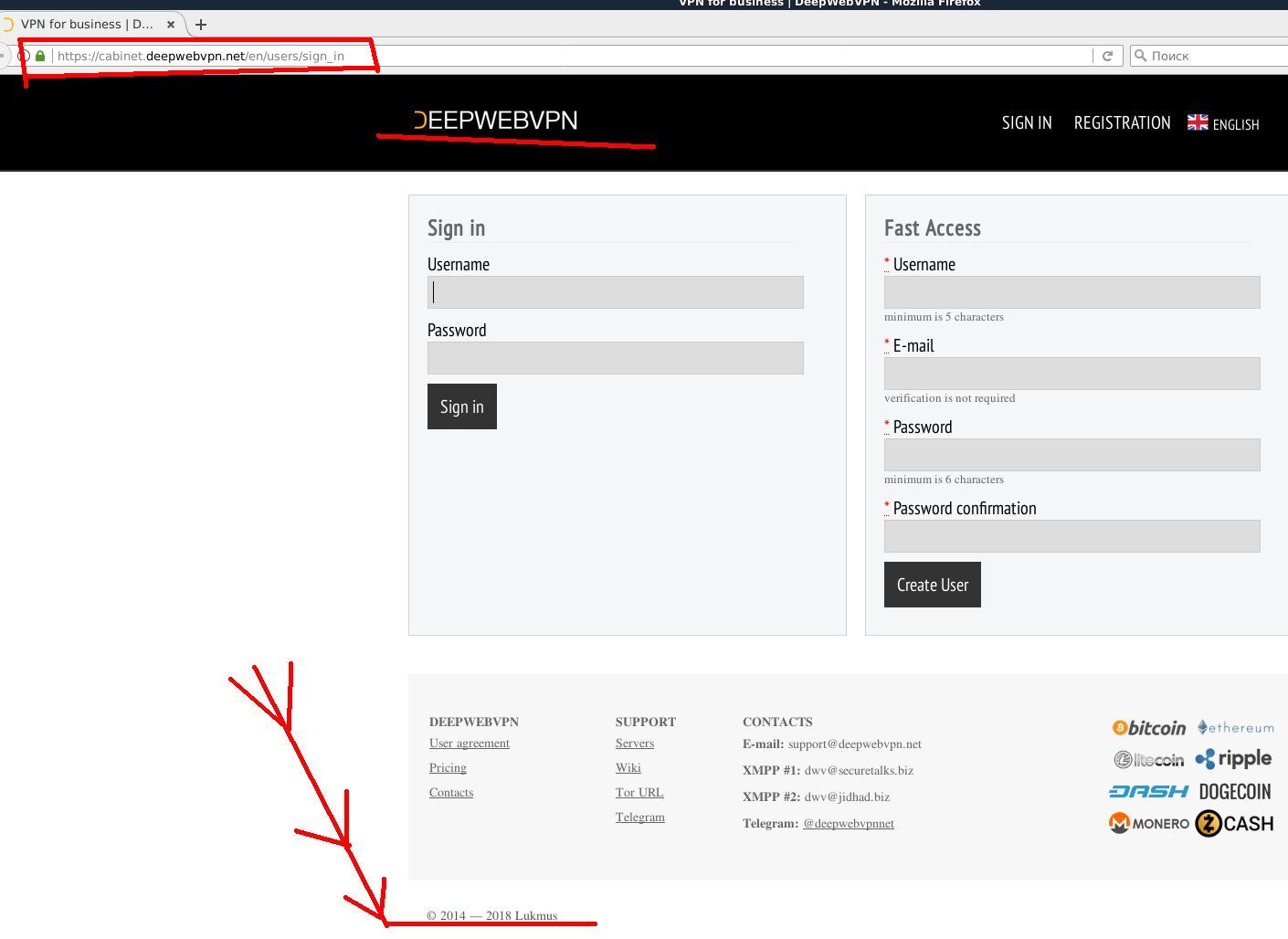Click the Sign in panel heading
Screen dimensions: 1288x939
pos(457,228)
